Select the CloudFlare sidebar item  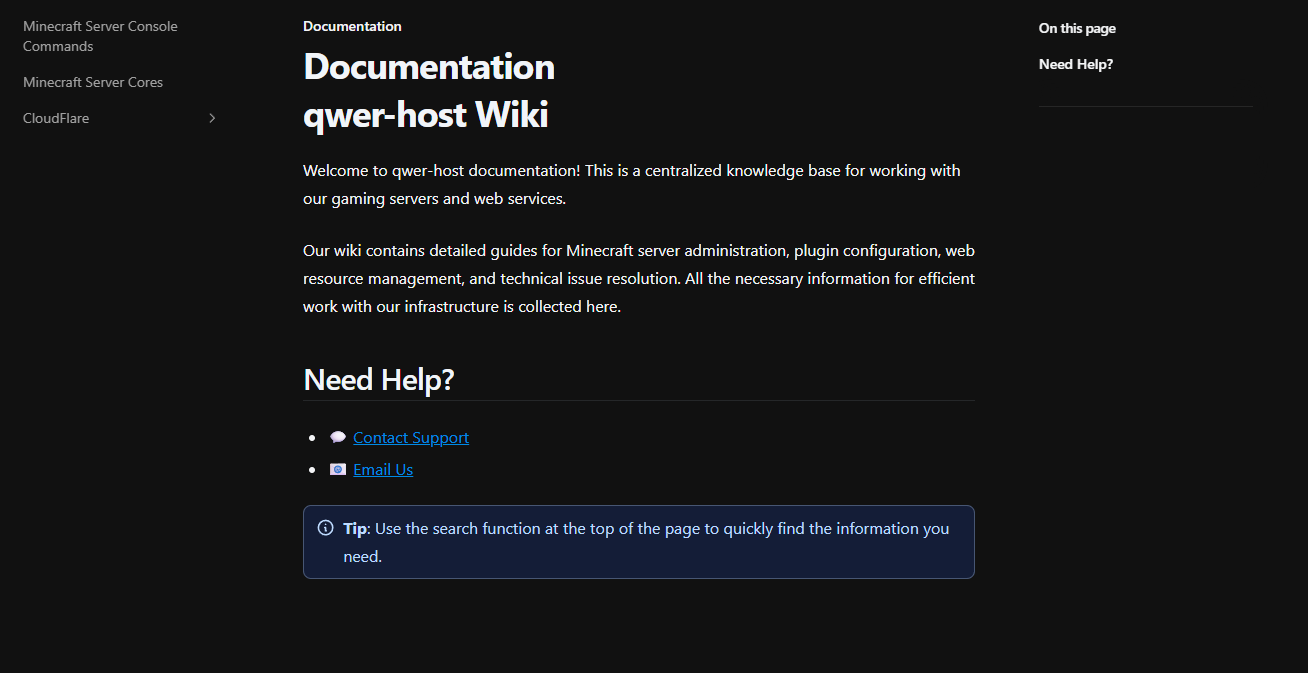point(56,118)
